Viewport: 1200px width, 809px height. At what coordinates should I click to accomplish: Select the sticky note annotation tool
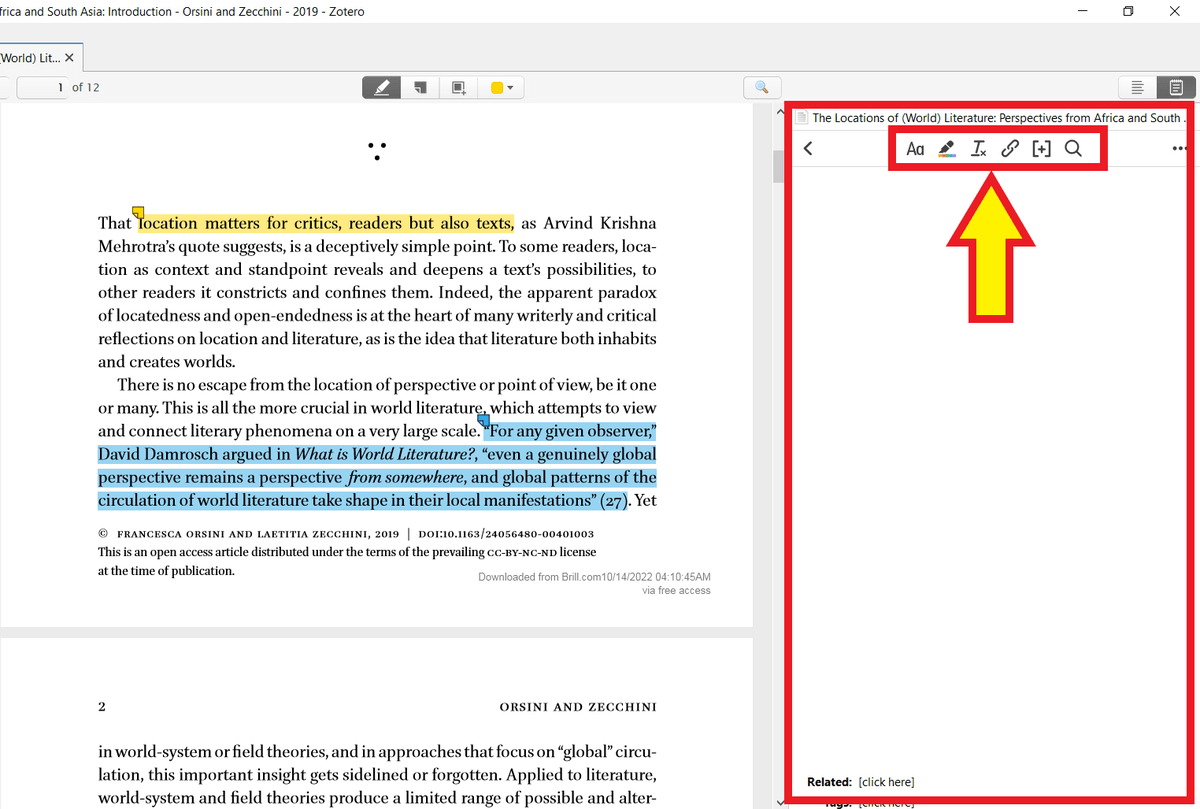[419, 87]
